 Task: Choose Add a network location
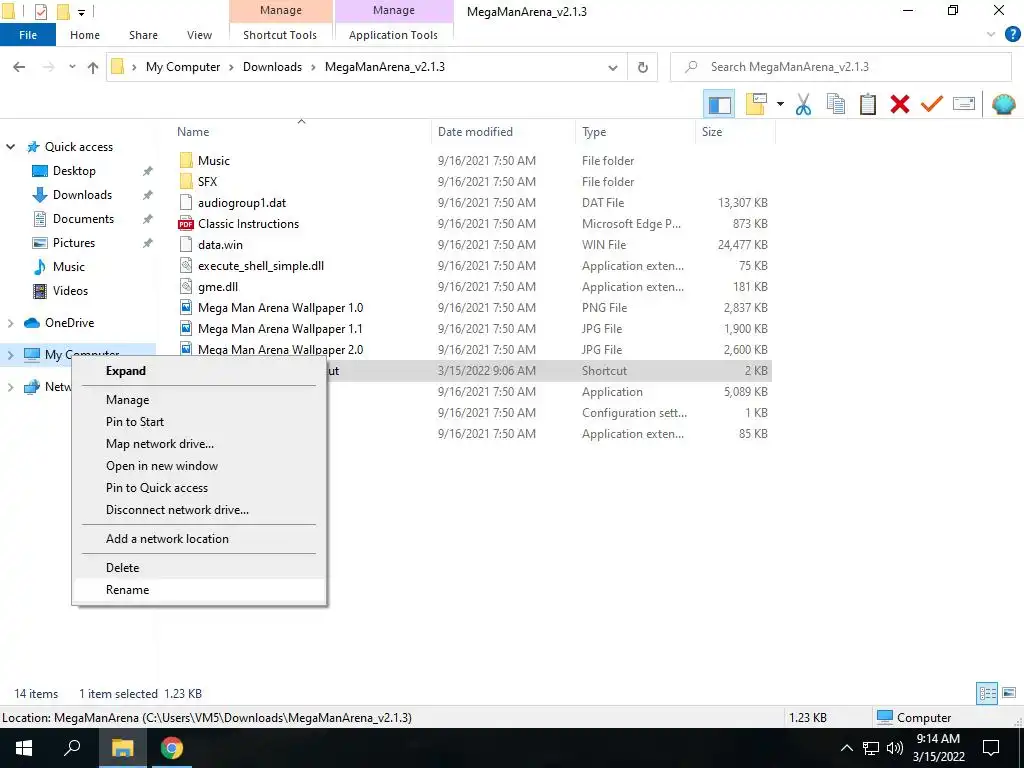pyautogui.click(x=199, y=539)
